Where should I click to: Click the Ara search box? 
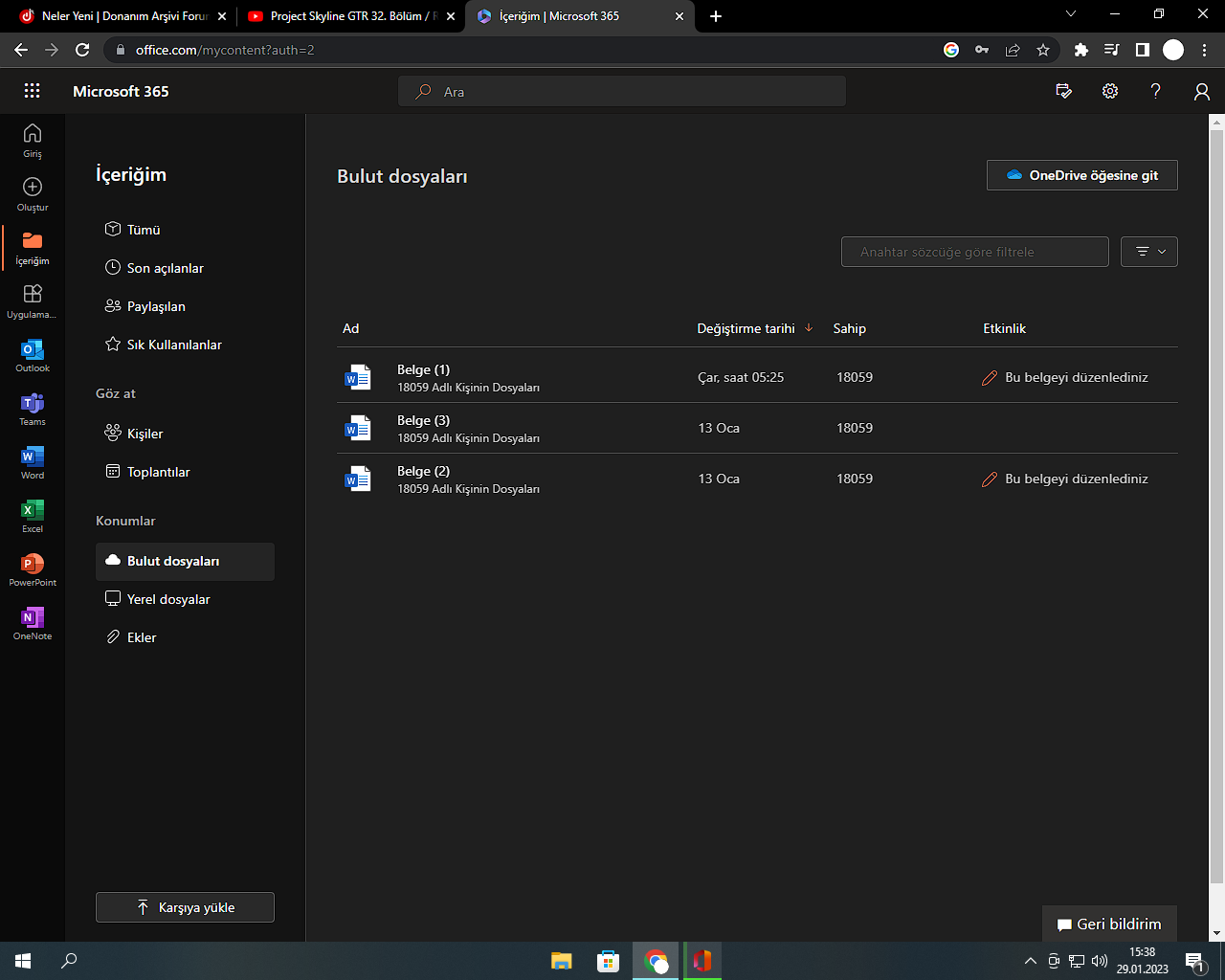622,92
